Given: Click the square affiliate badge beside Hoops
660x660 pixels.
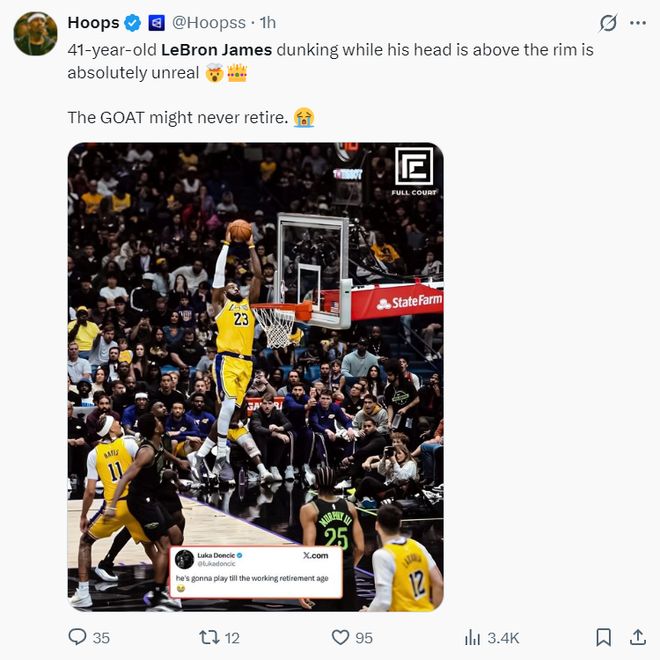Looking at the screenshot, I should (x=156, y=23).
